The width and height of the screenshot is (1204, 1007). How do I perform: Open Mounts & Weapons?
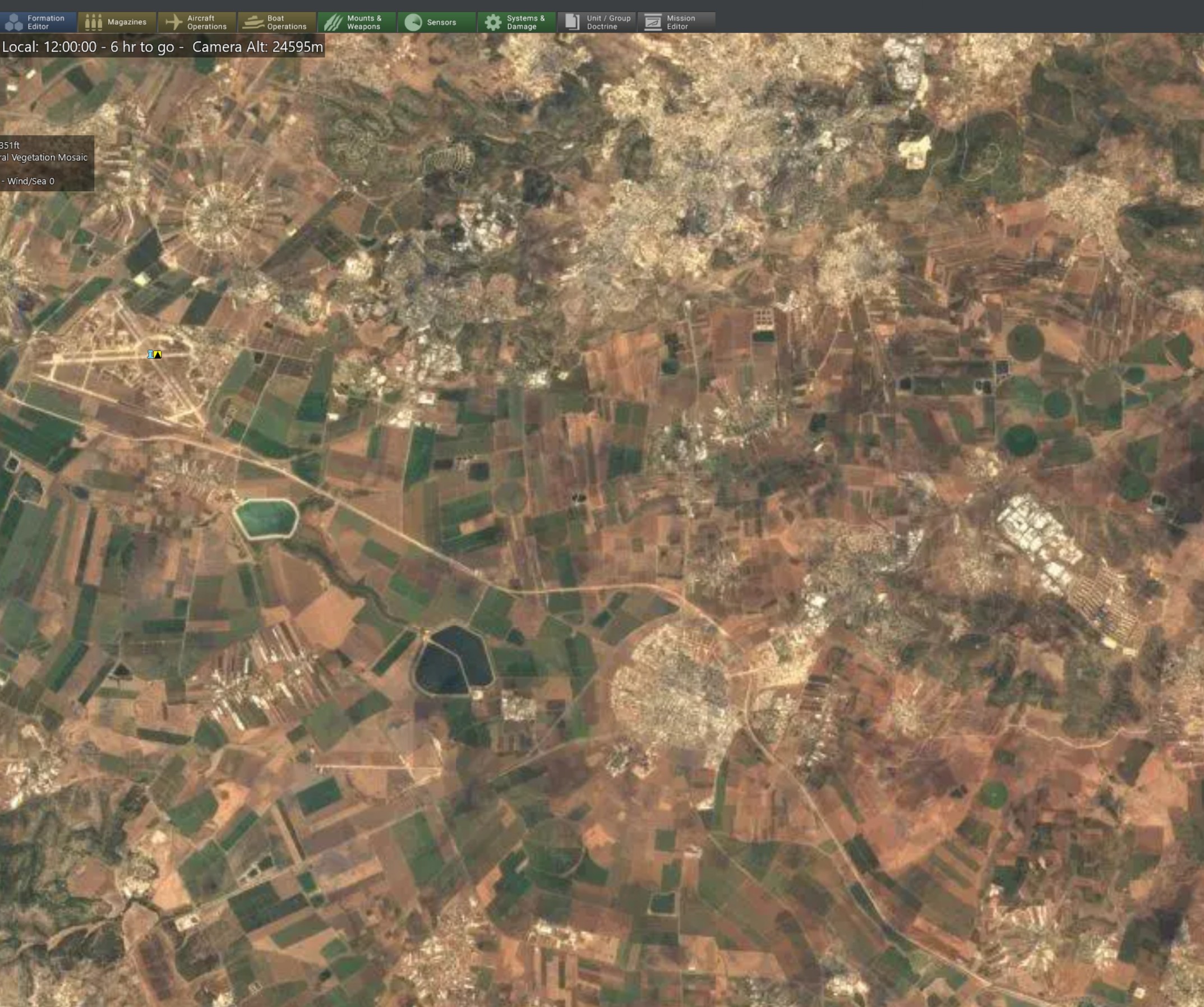coord(357,22)
